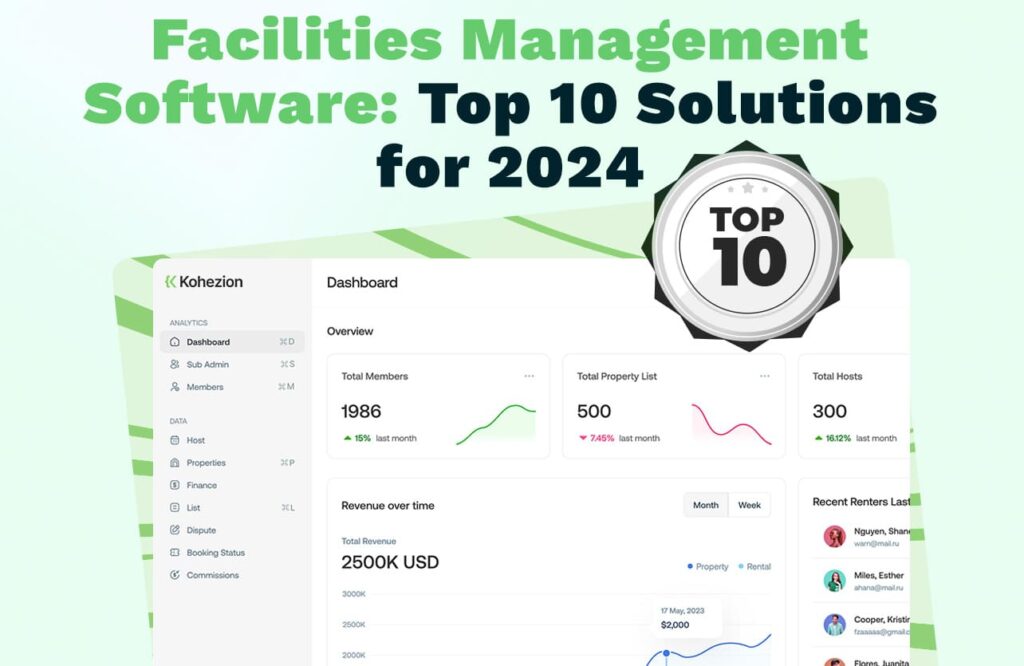
Task: Click the 15% last month indicator
Action: click(x=379, y=438)
